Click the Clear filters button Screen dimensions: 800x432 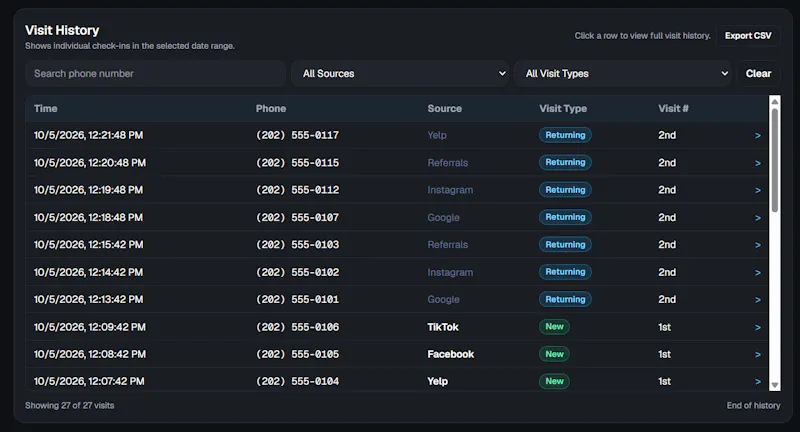(758, 73)
